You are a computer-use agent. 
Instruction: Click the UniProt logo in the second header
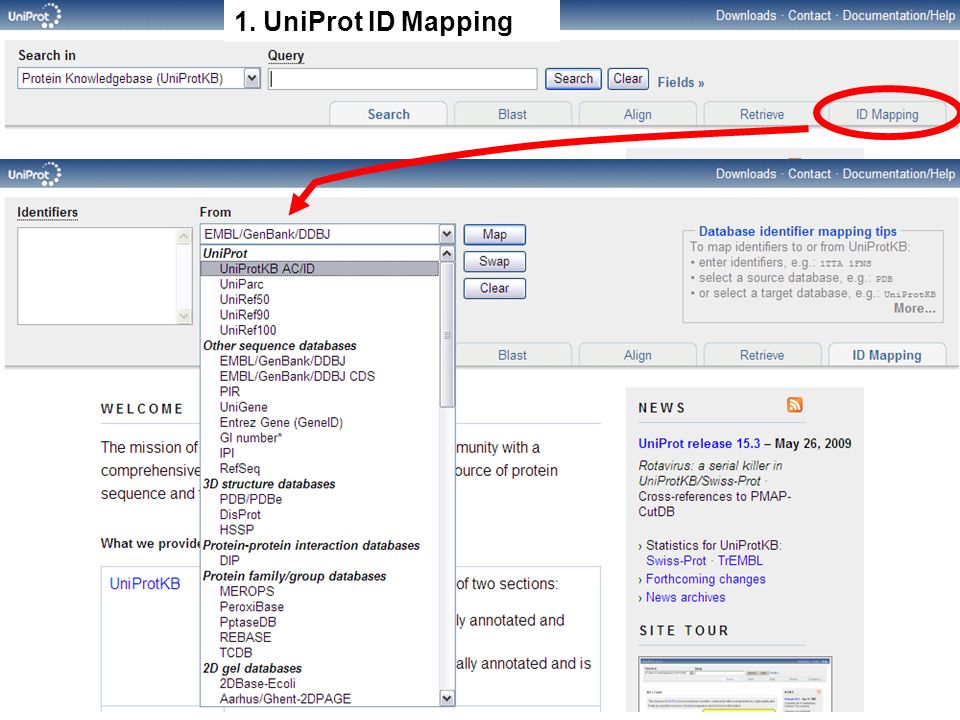point(34,174)
